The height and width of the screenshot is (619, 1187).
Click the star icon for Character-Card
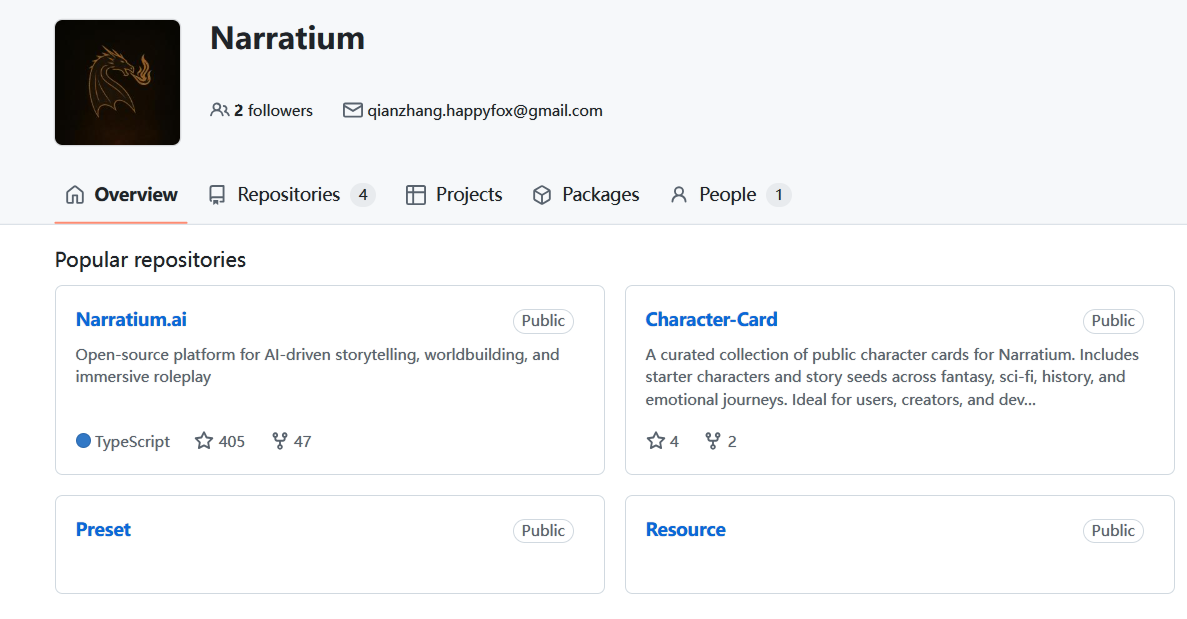pyautogui.click(x=656, y=440)
